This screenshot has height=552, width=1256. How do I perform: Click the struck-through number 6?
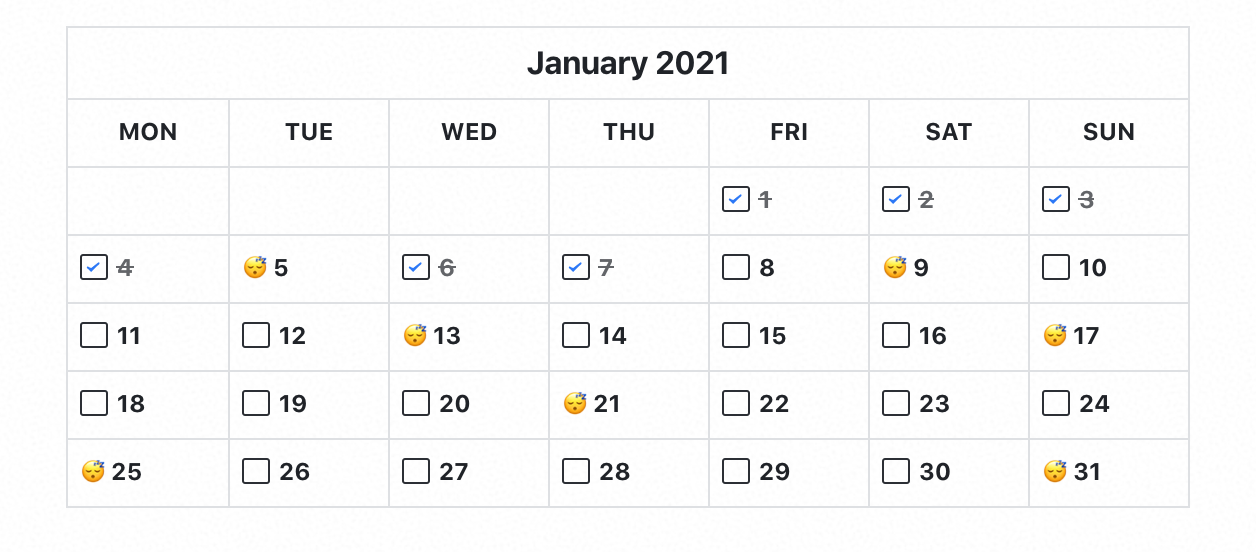coord(447,268)
